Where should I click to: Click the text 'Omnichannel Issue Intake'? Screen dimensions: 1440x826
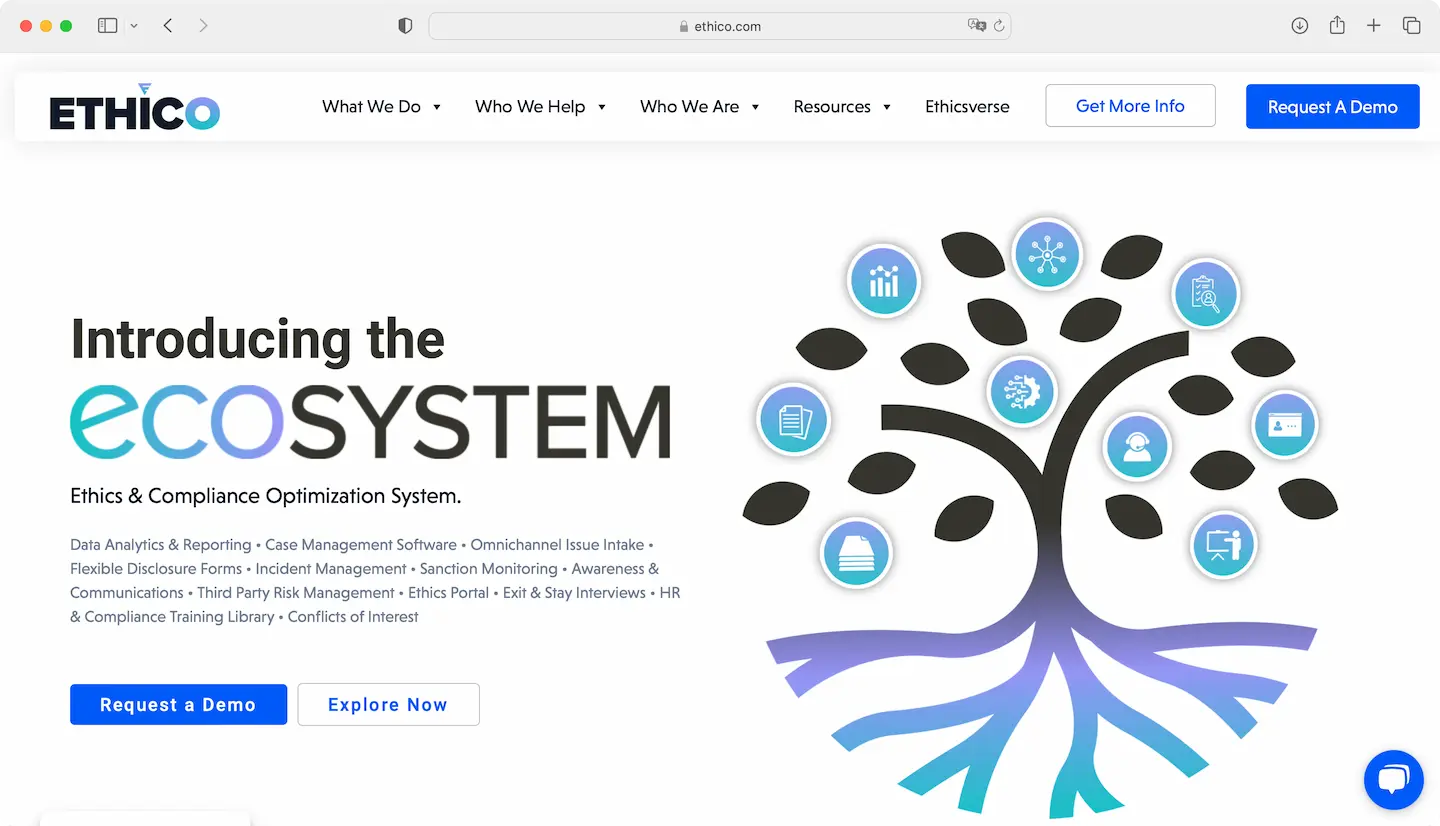(x=558, y=545)
